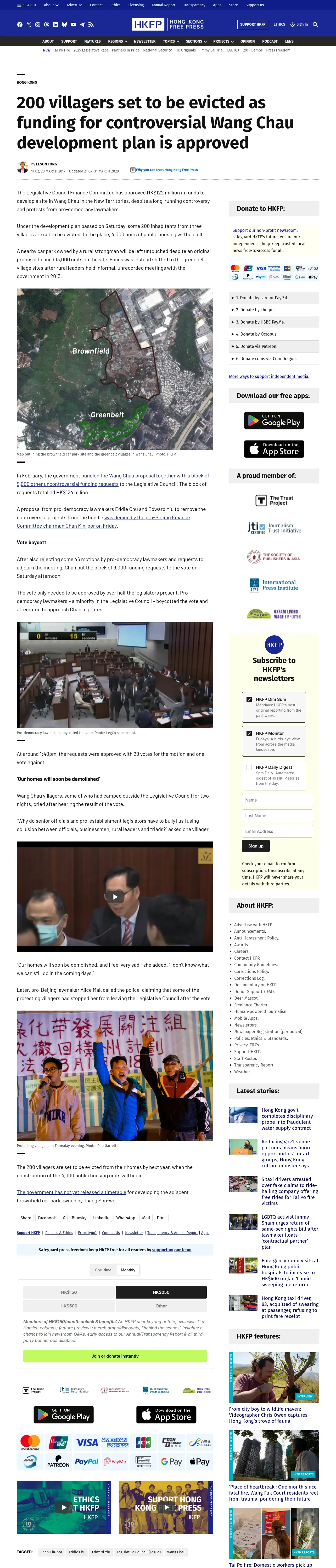The image size is (336, 1568).
Task: Click the newsletter Last Name field
Action: tap(277, 816)
